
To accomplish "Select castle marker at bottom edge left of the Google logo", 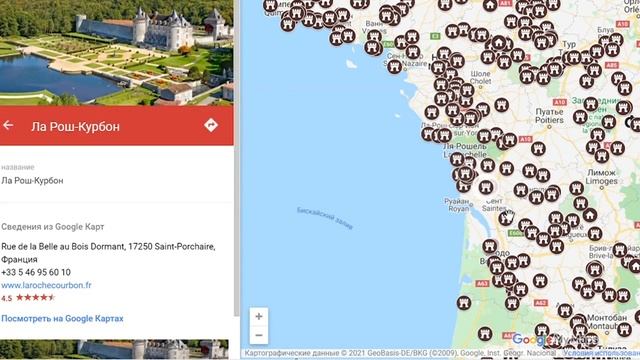I will click(484, 334).
